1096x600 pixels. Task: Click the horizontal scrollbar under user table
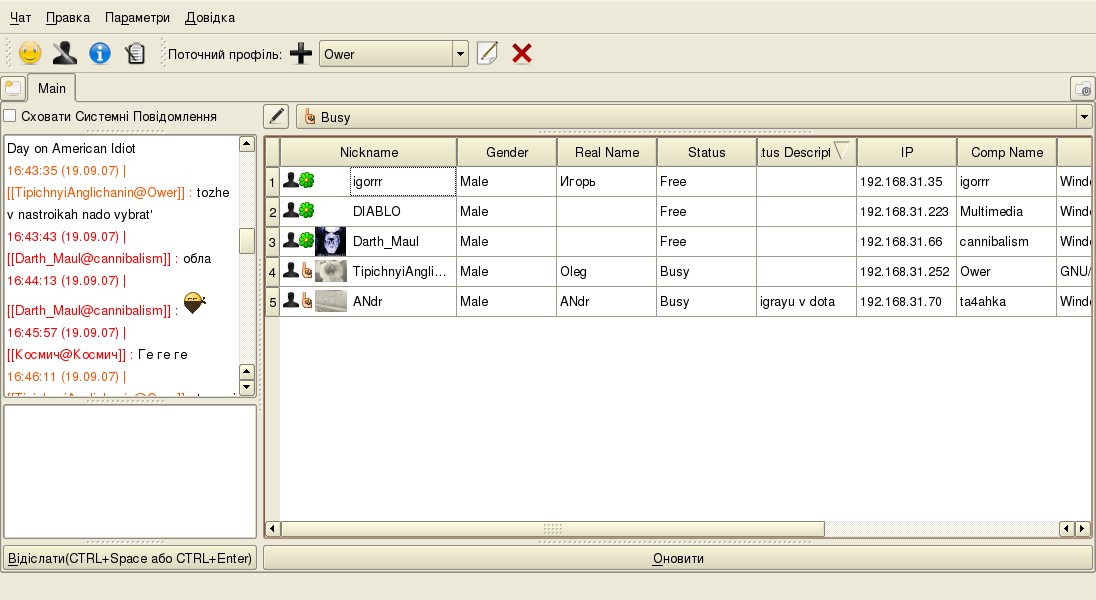pos(552,528)
